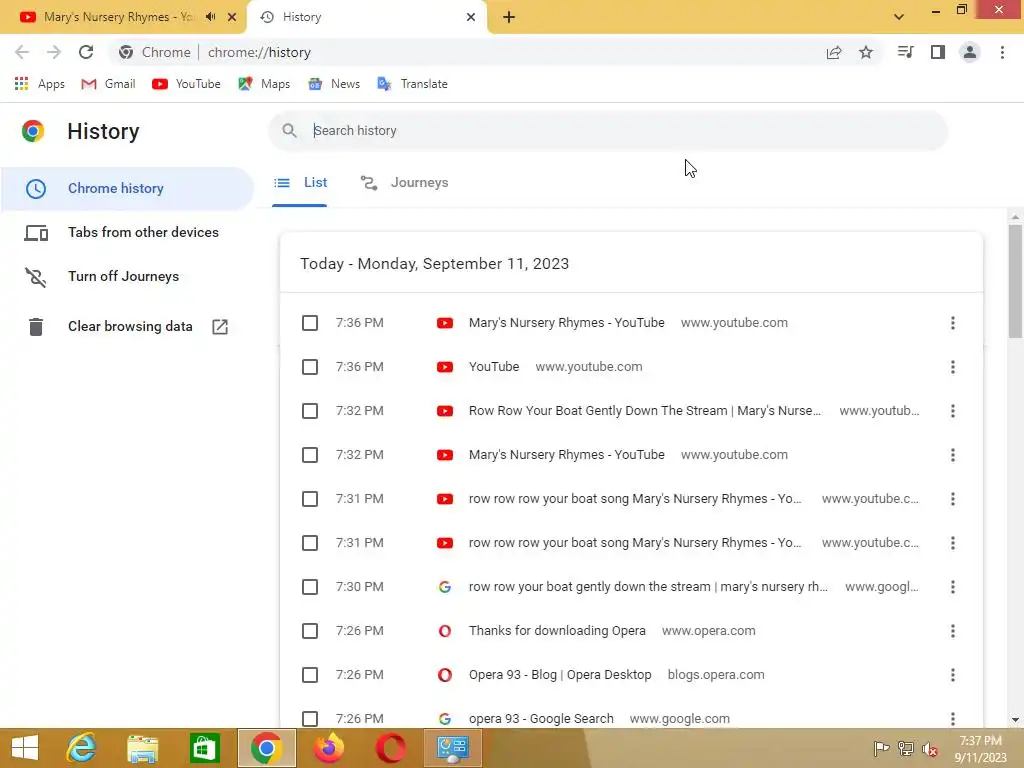
Task: Open opera 93 - Google Search link
Action: (x=541, y=718)
